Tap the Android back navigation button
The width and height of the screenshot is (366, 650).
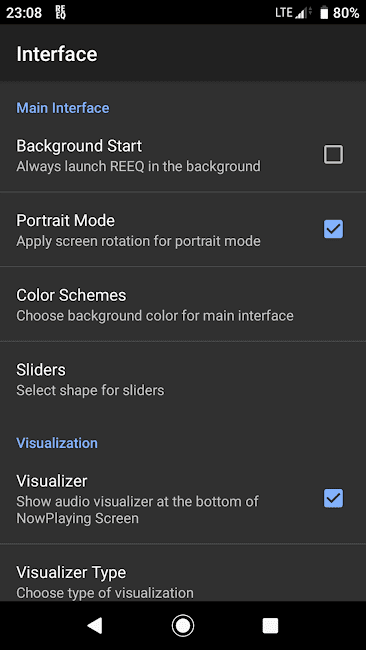coord(95,626)
